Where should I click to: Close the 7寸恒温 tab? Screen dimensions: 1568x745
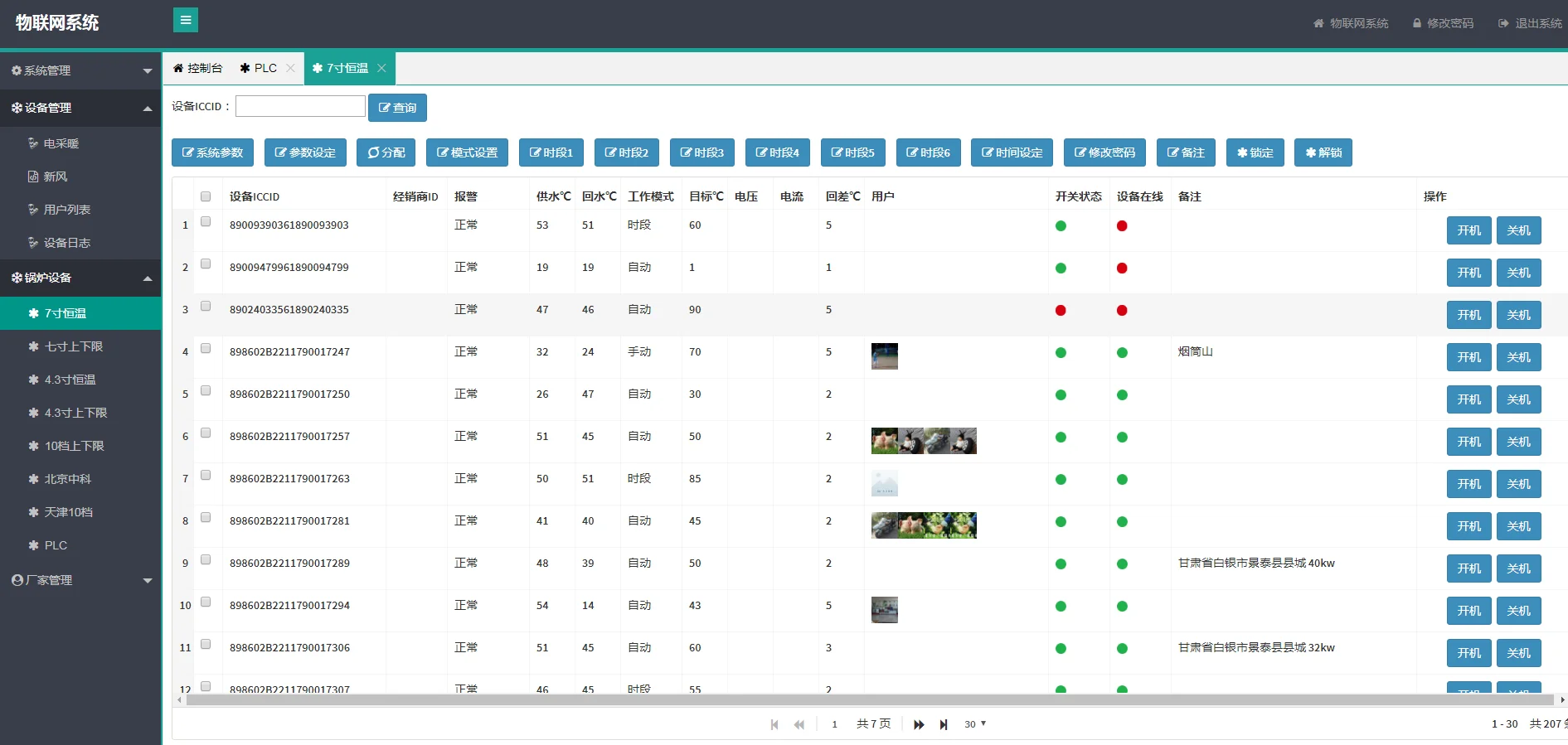(x=381, y=68)
